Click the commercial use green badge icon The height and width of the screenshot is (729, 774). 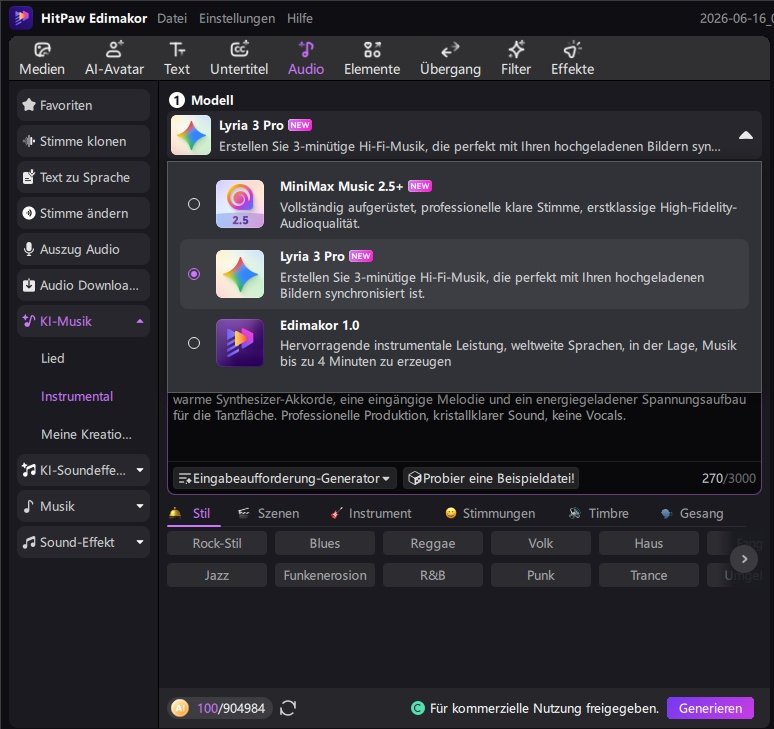(x=418, y=708)
